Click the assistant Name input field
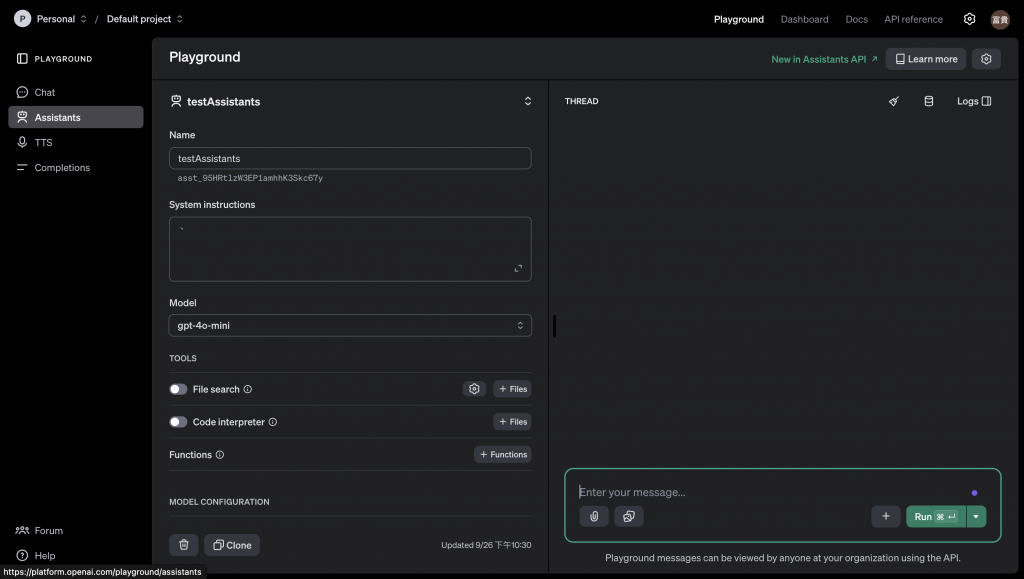The height and width of the screenshot is (579, 1024). click(350, 158)
